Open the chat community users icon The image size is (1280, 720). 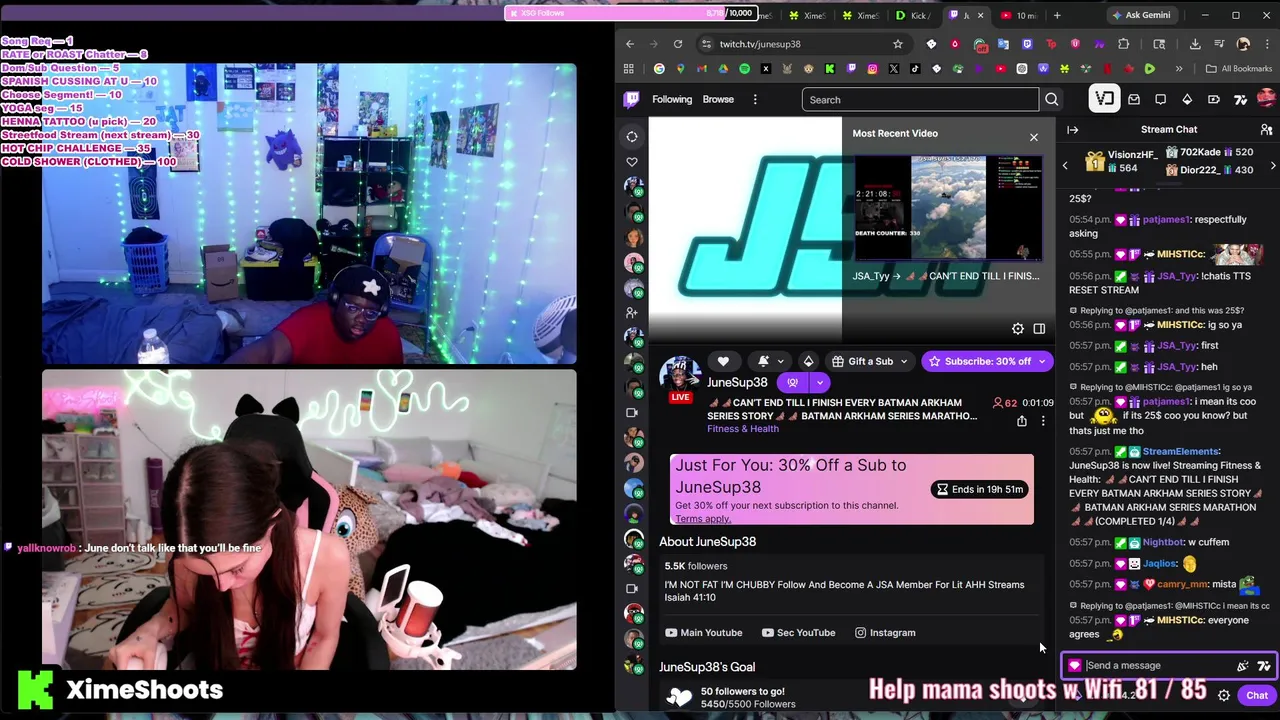tap(1266, 129)
